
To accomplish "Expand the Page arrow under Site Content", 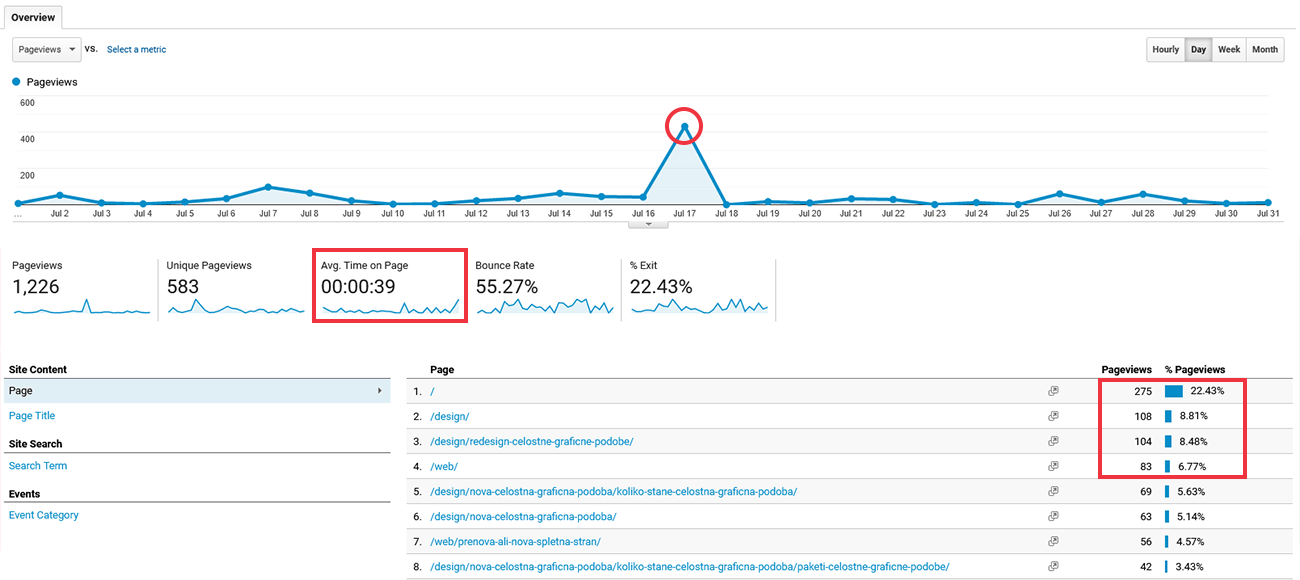I will (x=380, y=391).
